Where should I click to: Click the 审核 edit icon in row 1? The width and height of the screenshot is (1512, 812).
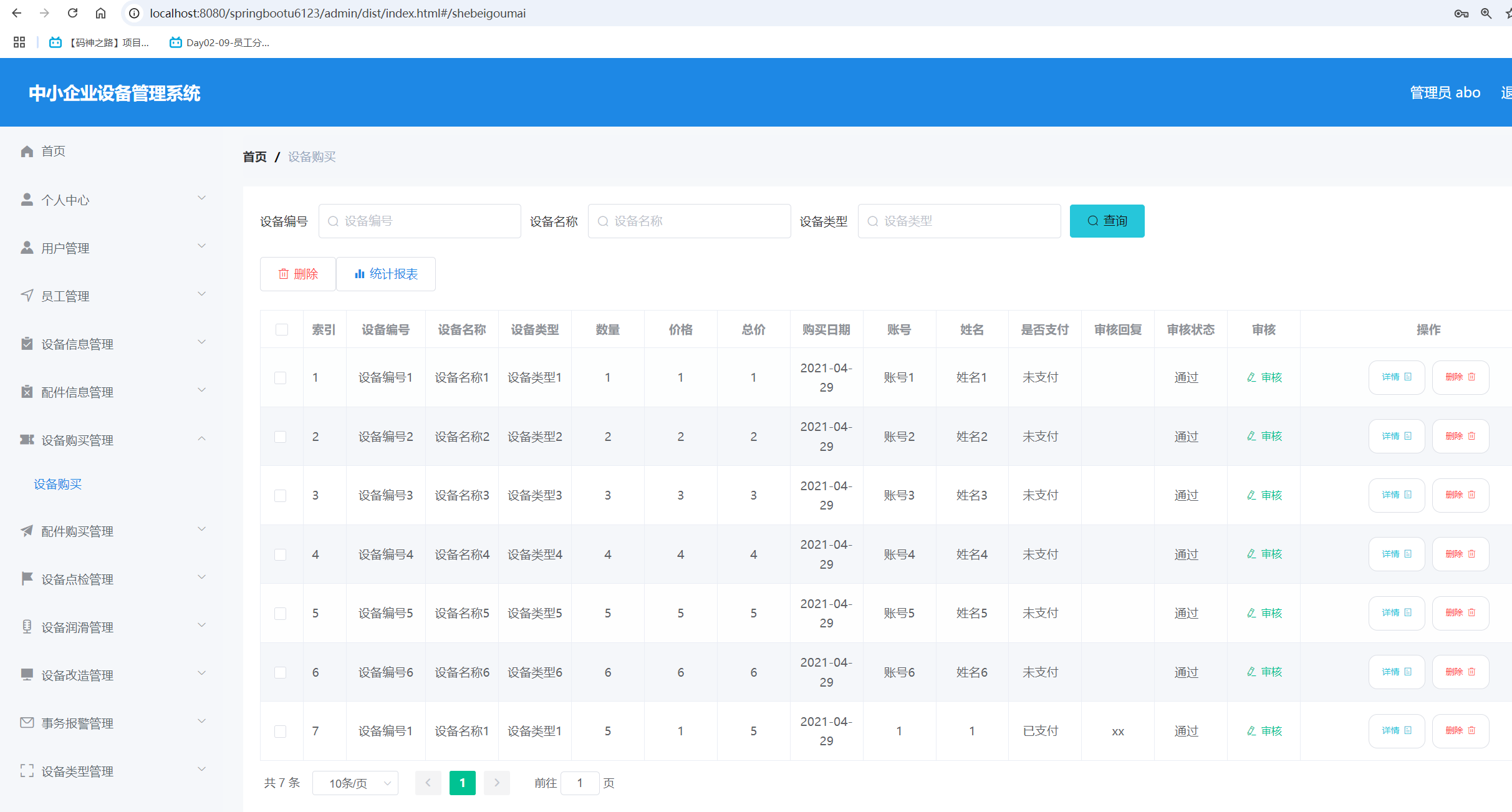pyautogui.click(x=1251, y=377)
